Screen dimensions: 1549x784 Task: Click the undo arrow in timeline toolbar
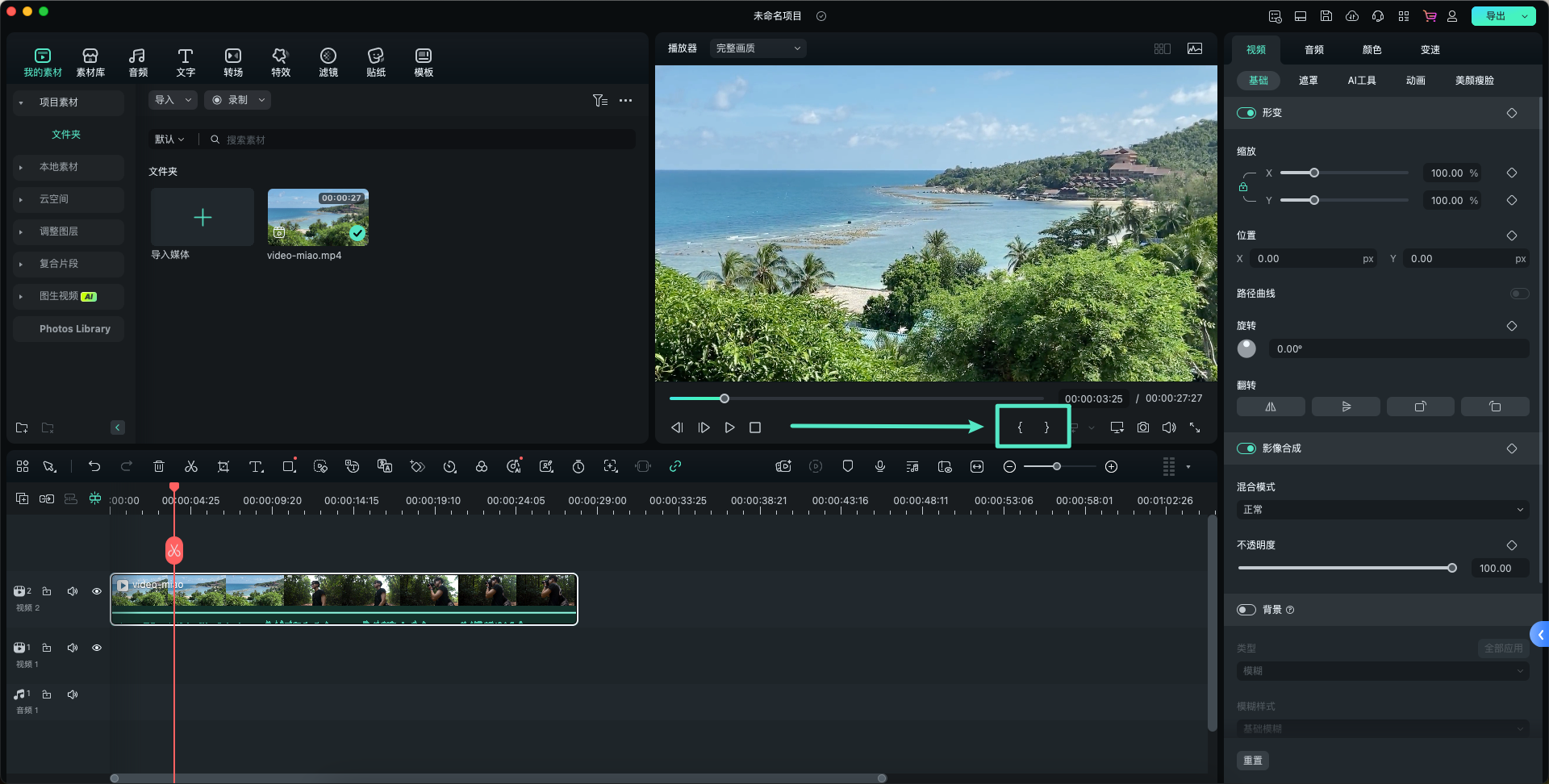pyautogui.click(x=94, y=467)
